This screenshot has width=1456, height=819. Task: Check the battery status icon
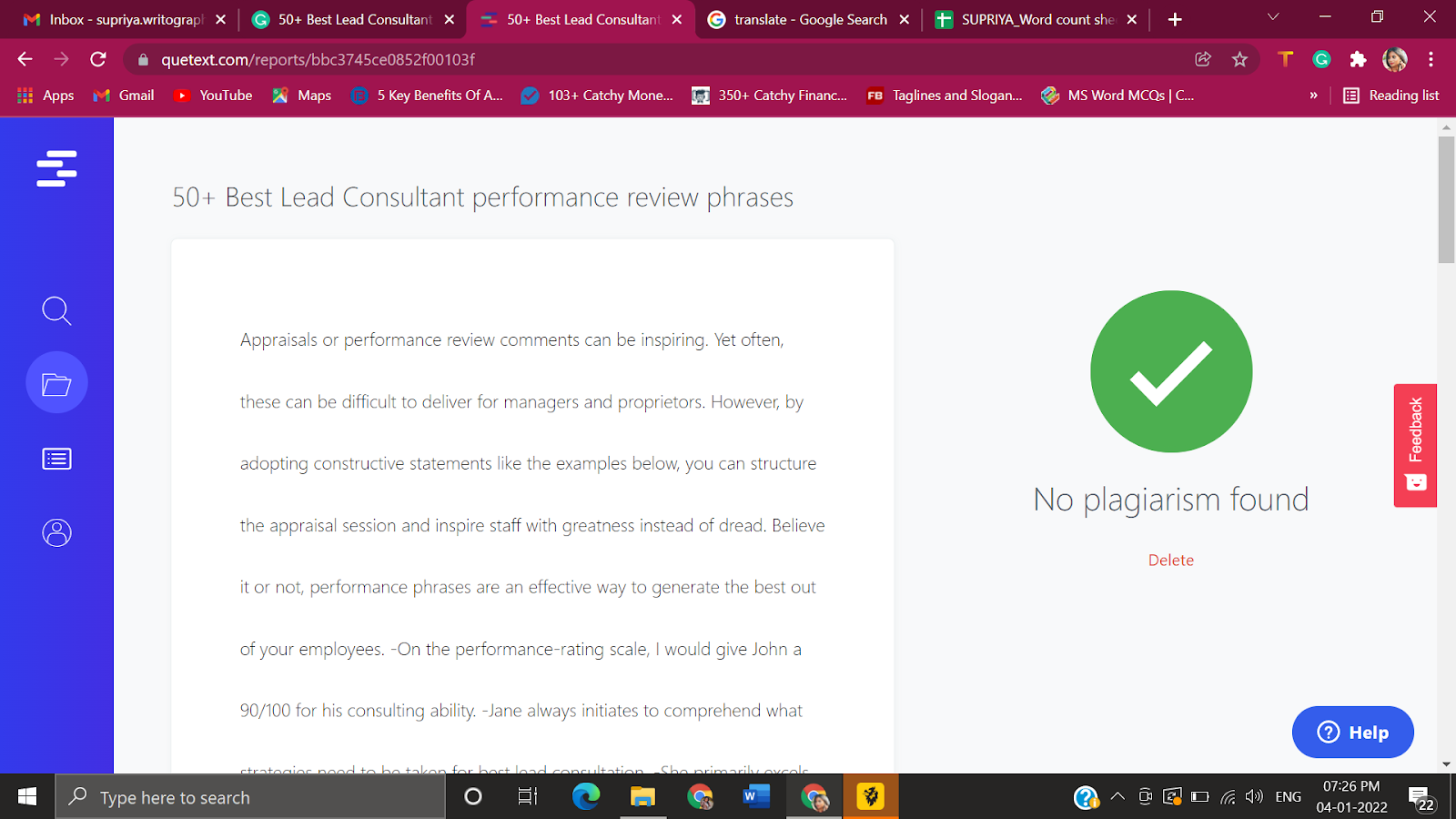point(1200,797)
